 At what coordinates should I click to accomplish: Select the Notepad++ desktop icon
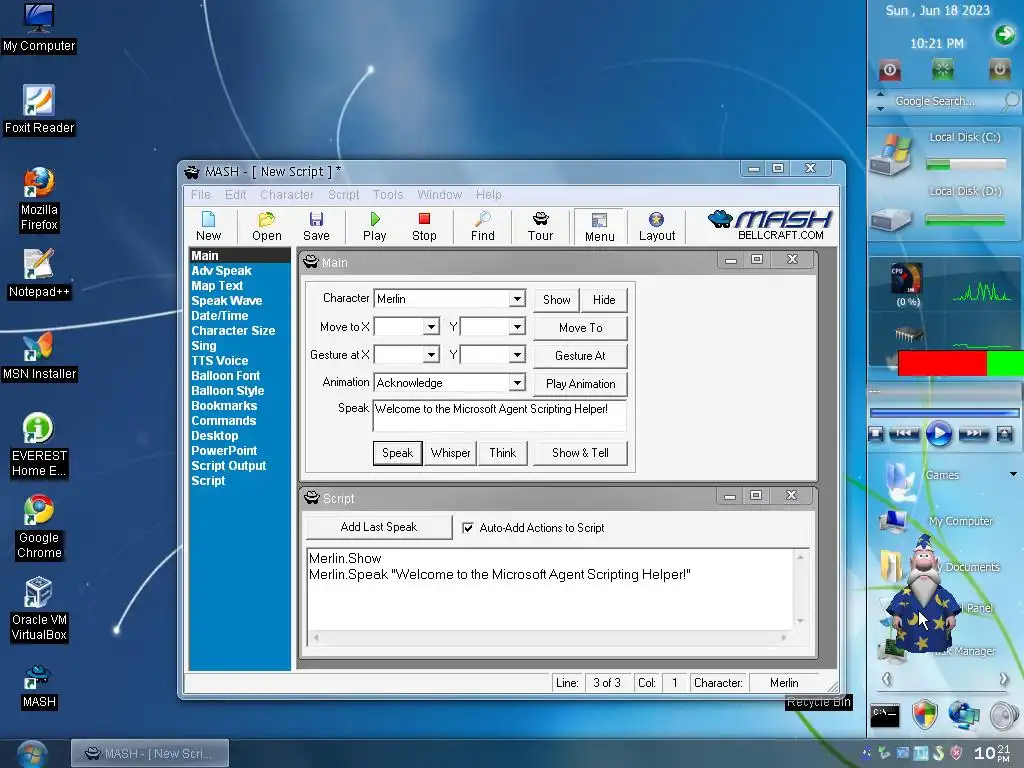pyautogui.click(x=39, y=274)
